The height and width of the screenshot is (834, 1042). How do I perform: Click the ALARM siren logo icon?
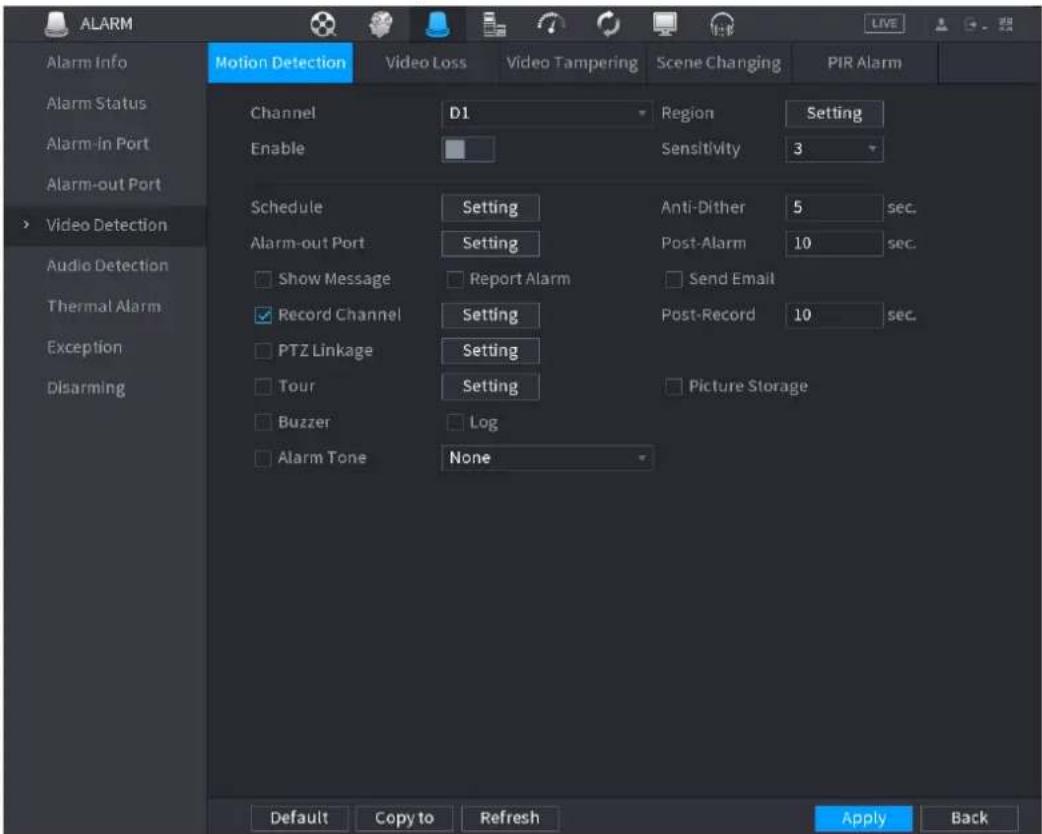[57, 24]
